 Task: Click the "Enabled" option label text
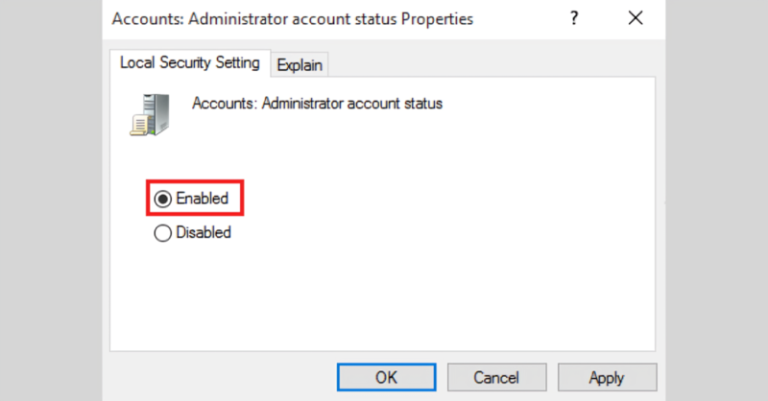[202, 199]
